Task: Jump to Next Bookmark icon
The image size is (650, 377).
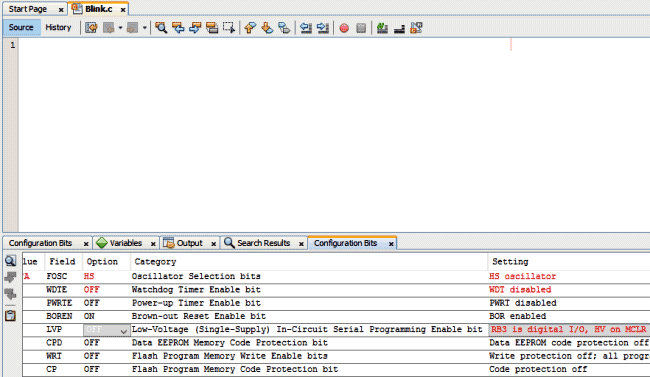Action: coord(267,28)
